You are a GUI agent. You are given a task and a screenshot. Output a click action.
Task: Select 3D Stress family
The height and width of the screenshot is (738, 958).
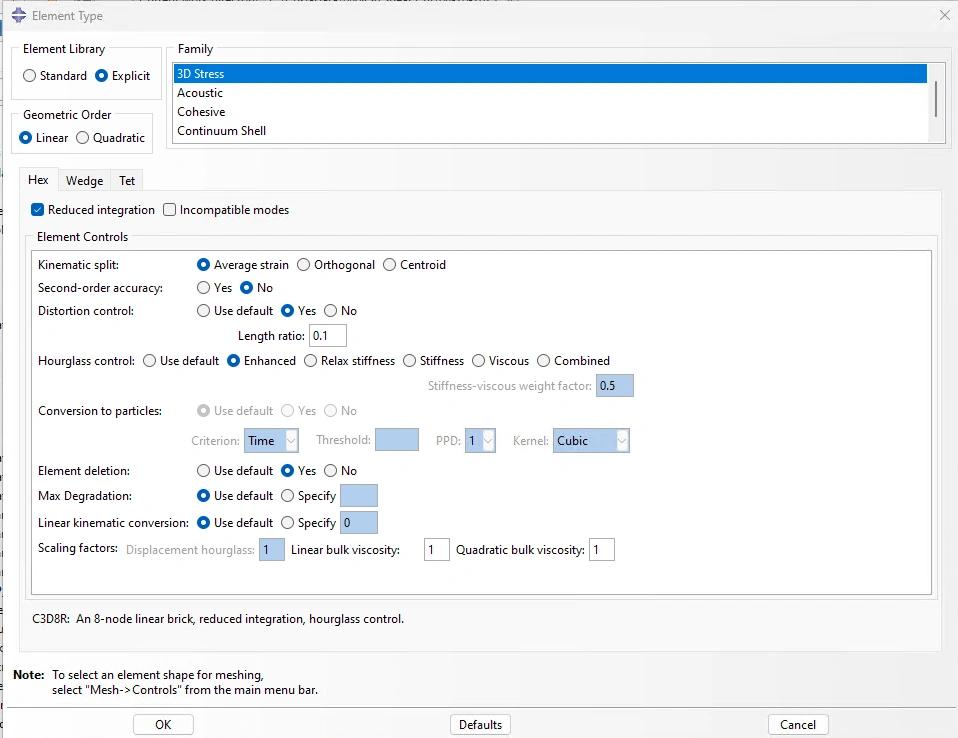tap(550, 73)
